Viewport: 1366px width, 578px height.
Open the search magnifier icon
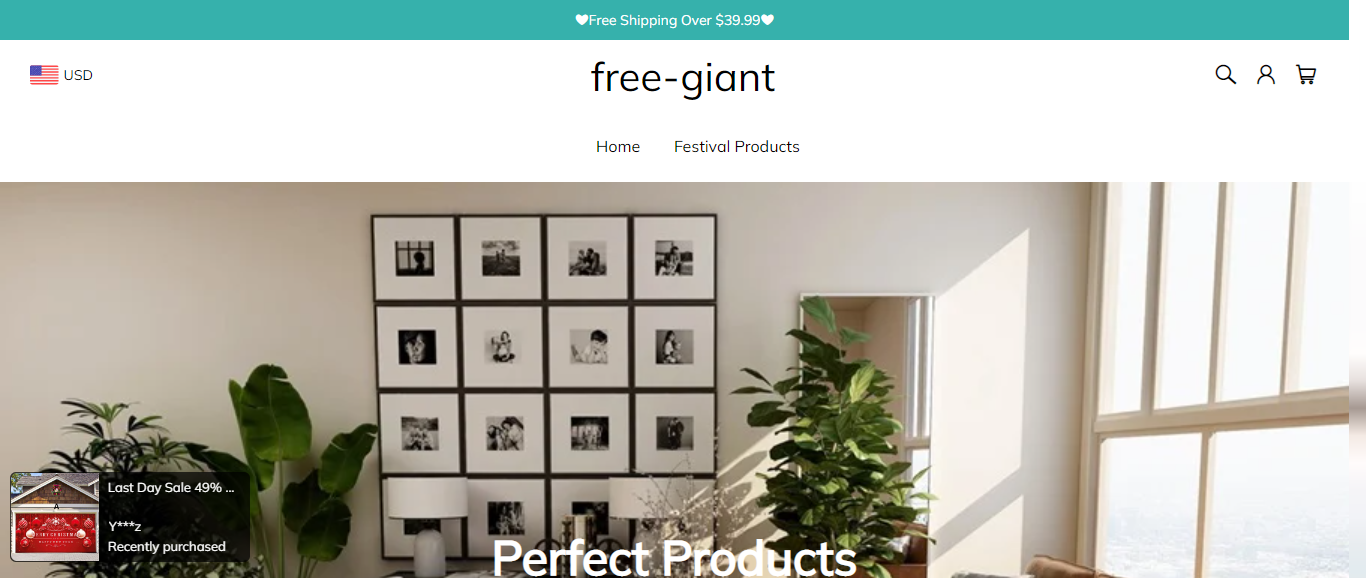(x=1225, y=74)
